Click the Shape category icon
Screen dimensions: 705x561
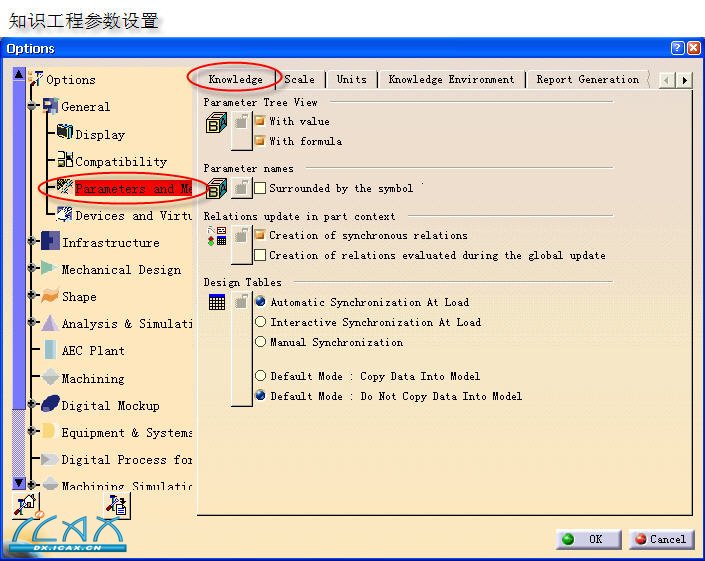50,295
